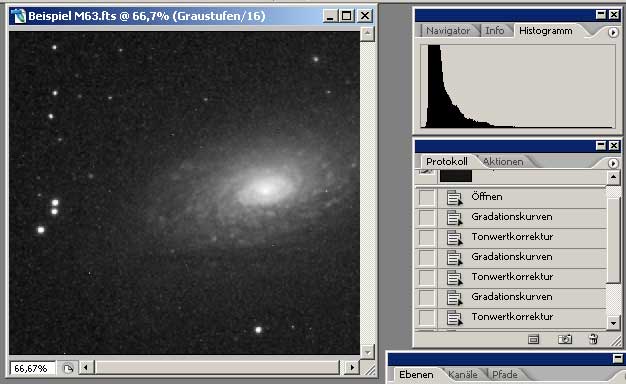This screenshot has width=626, height=384.
Task: Click the Photoshop document icon in title bar
Action: [x=18, y=16]
